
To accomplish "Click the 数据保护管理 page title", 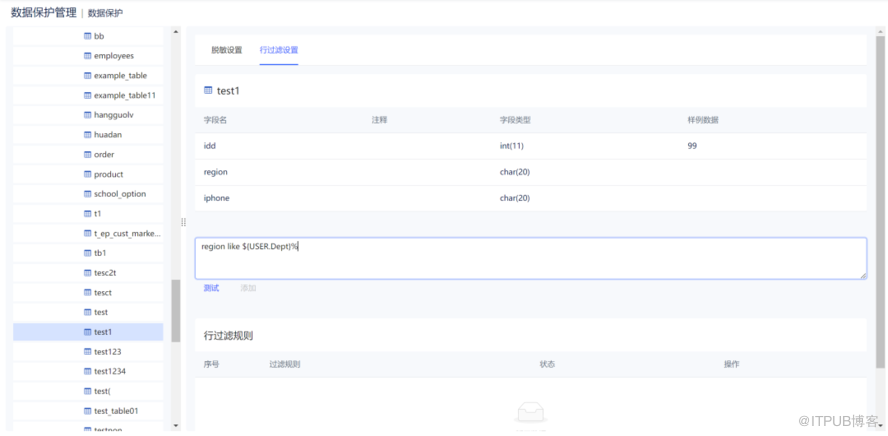I will [44, 12].
